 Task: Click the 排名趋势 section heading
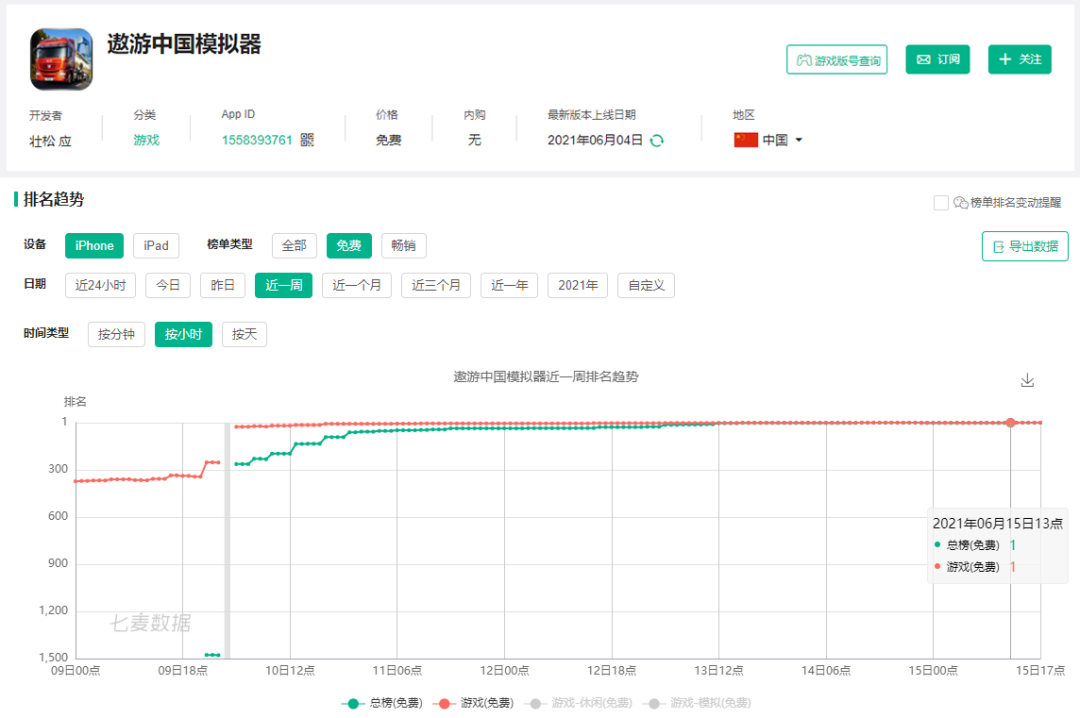(x=54, y=200)
